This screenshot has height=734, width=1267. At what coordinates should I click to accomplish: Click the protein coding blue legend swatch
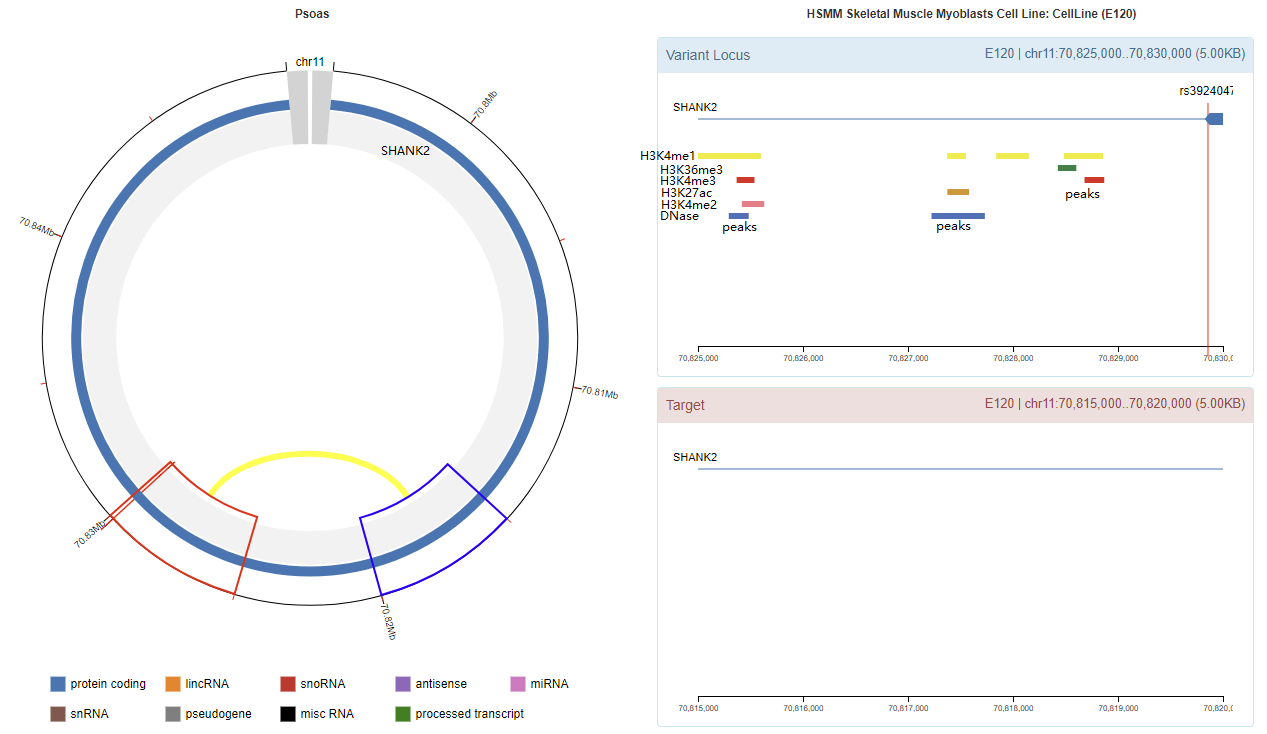58,684
